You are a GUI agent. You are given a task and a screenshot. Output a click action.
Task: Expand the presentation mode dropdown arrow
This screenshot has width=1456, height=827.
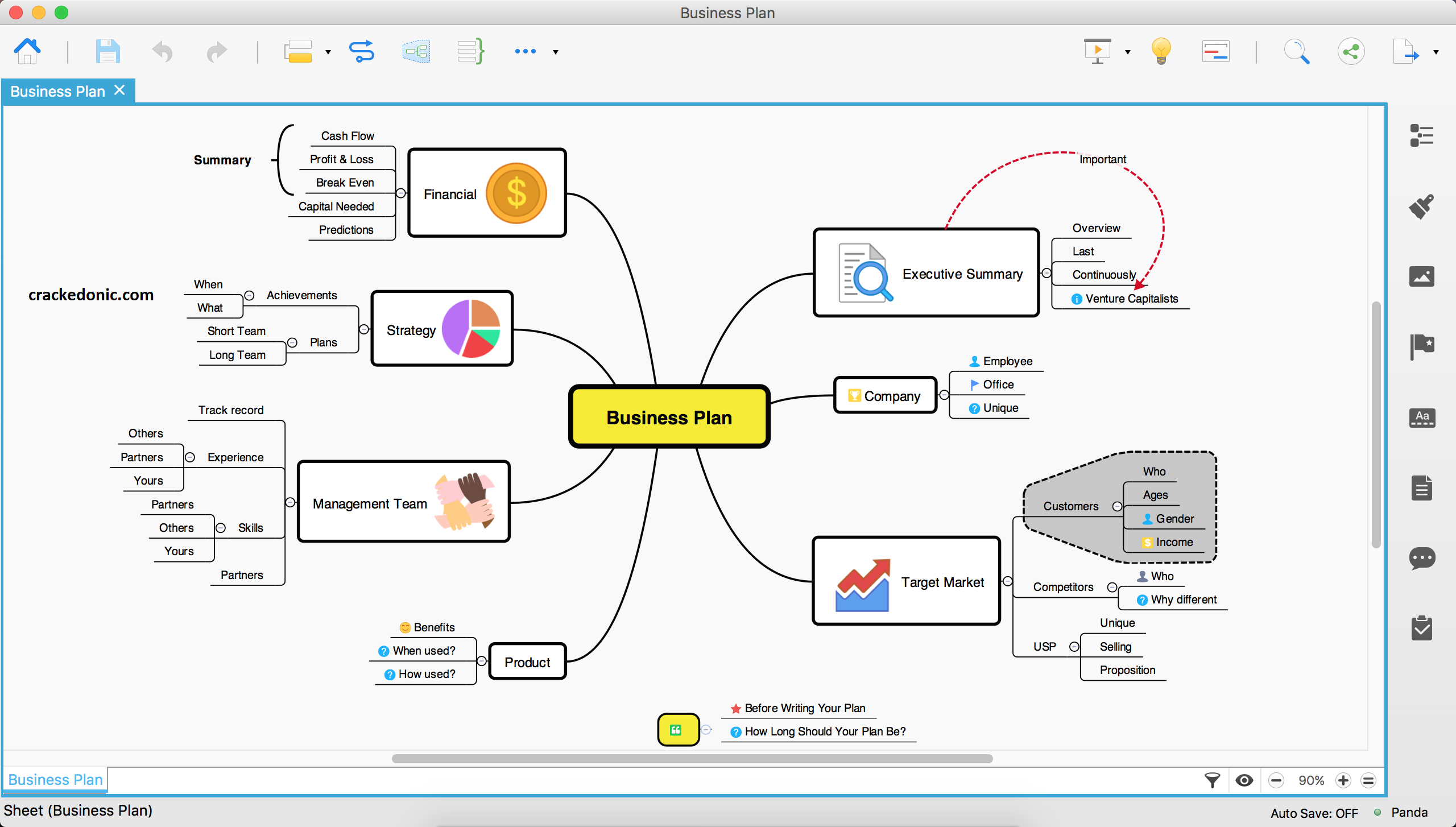point(1127,50)
